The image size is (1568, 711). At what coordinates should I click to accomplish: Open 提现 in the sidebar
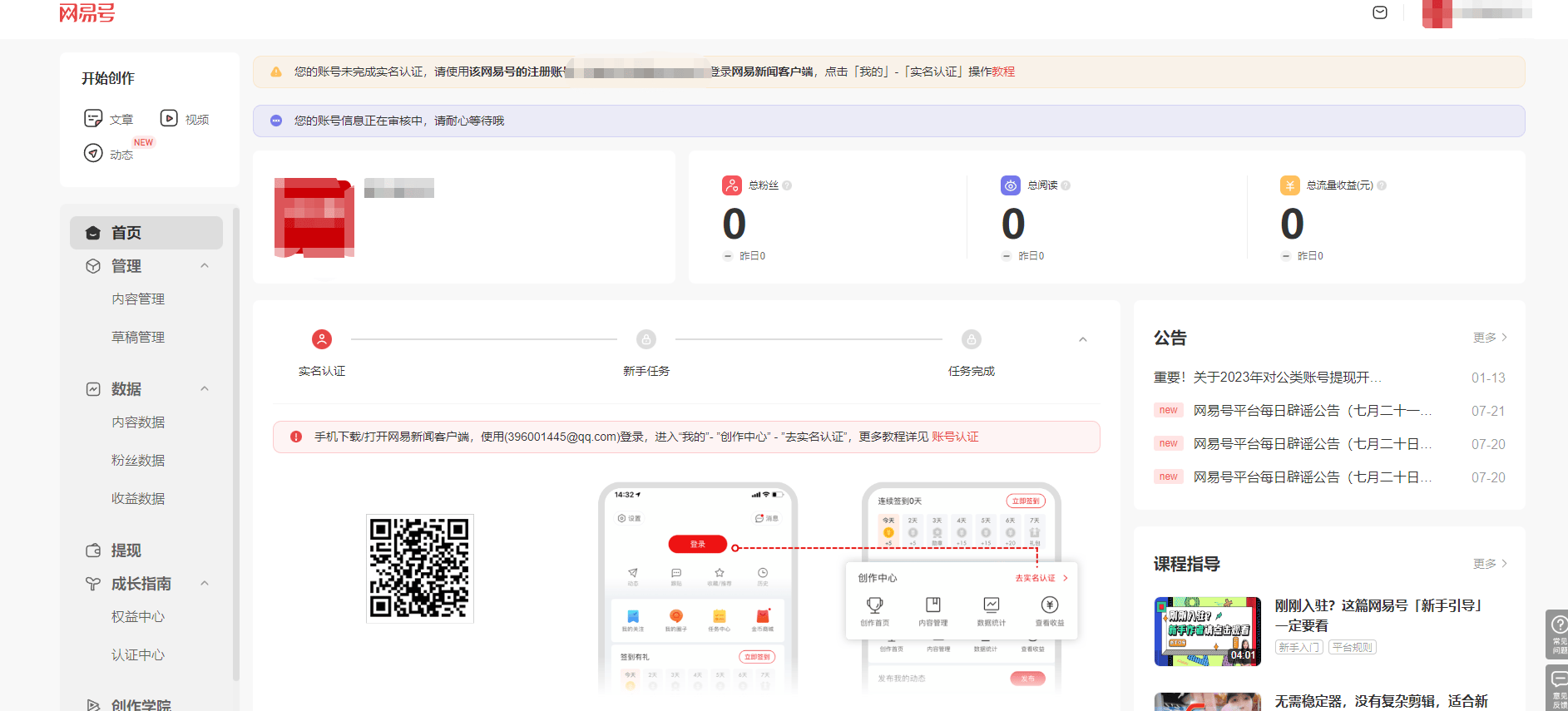(x=126, y=551)
